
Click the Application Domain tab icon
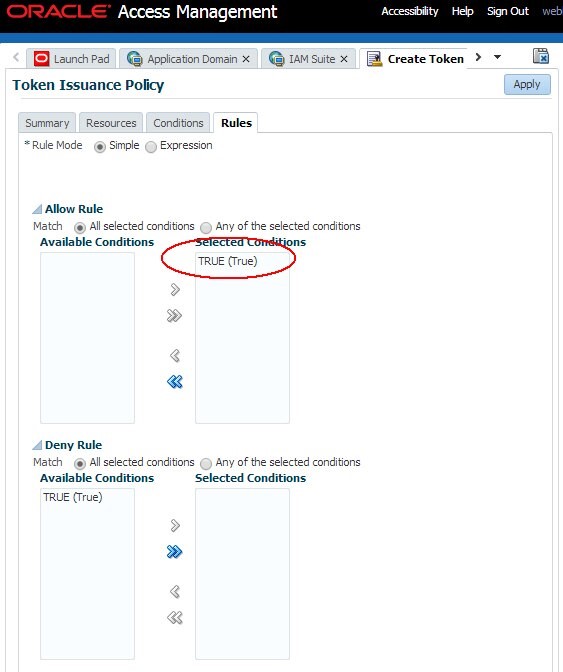135,59
